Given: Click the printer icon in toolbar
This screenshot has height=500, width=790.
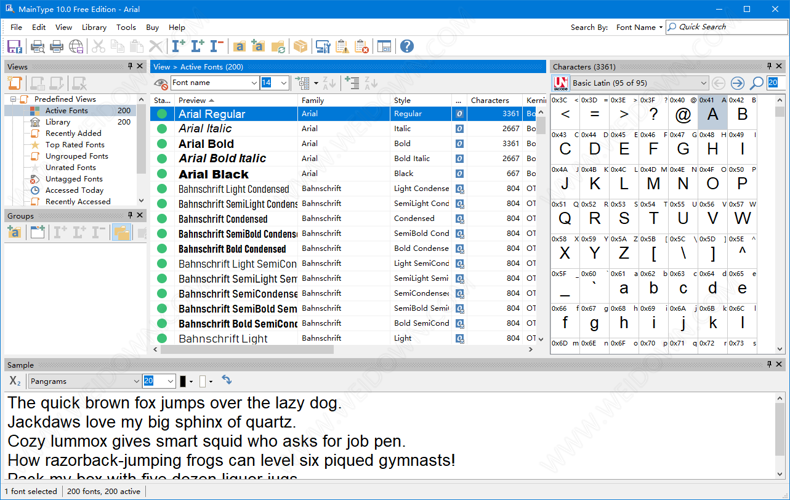Looking at the screenshot, I should (x=56, y=46).
